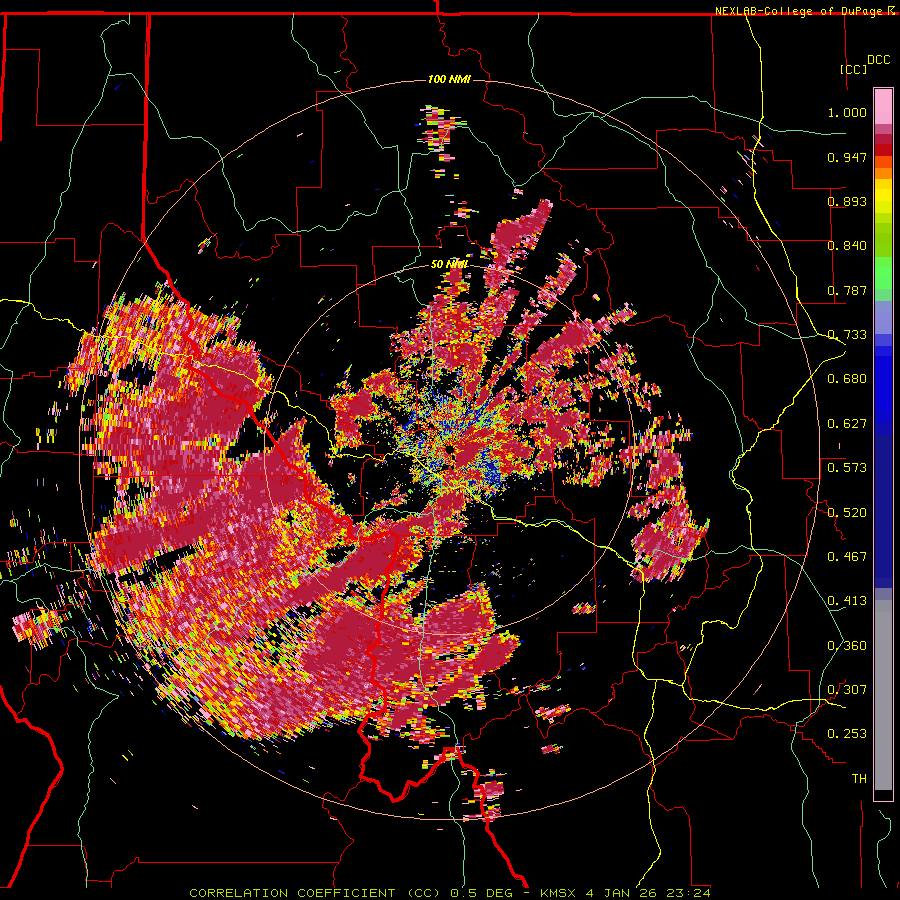The height and width of the screenshot is (900, 900).
Task: Click the 0.307 legend value
Action: 847,690
